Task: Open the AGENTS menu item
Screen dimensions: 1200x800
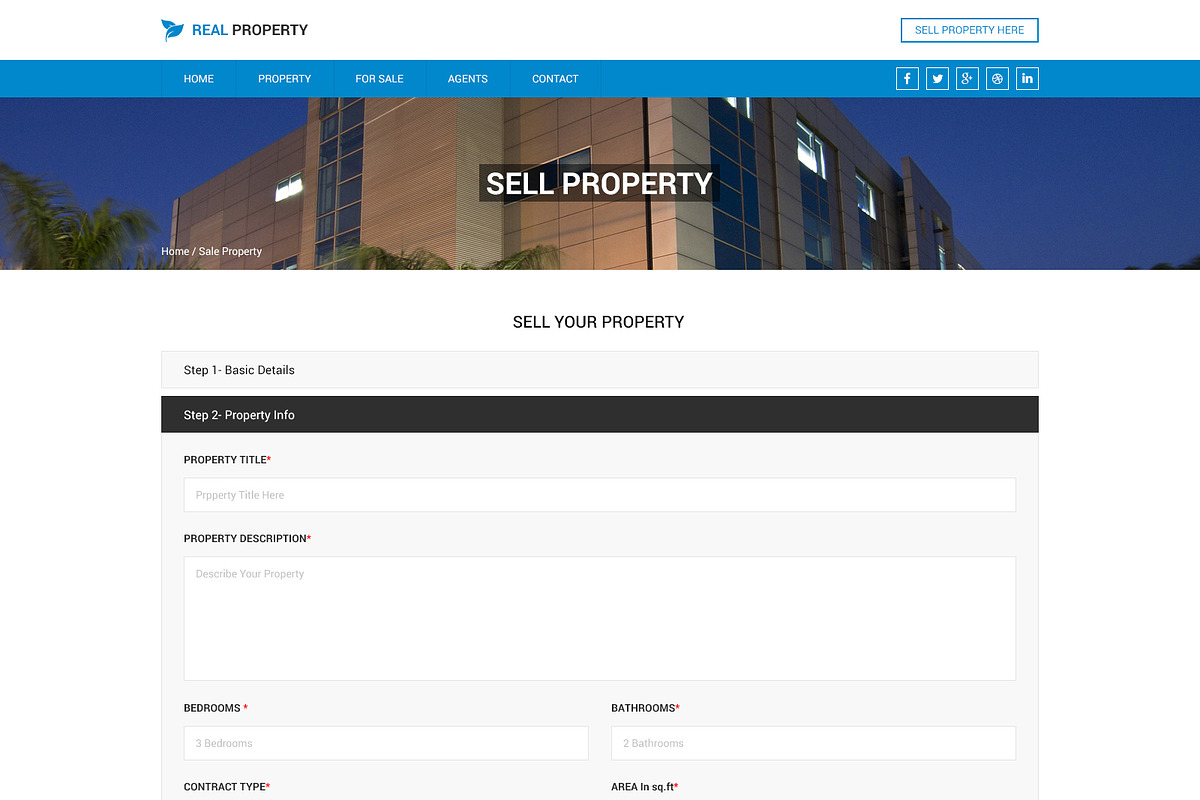Action: (x=468, y=79)
